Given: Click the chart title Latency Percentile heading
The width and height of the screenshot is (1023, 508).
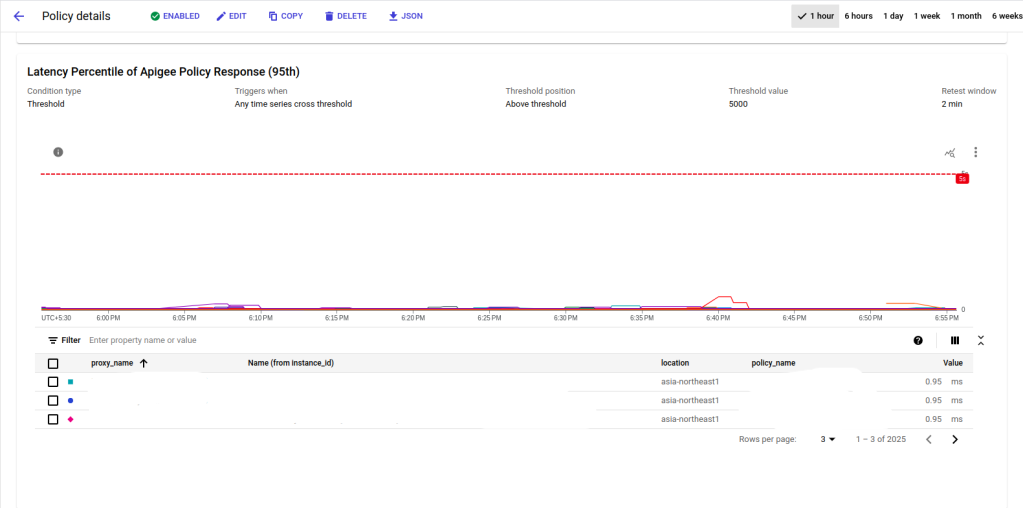Looking at the screenshot, I should [x=163, y=72].
